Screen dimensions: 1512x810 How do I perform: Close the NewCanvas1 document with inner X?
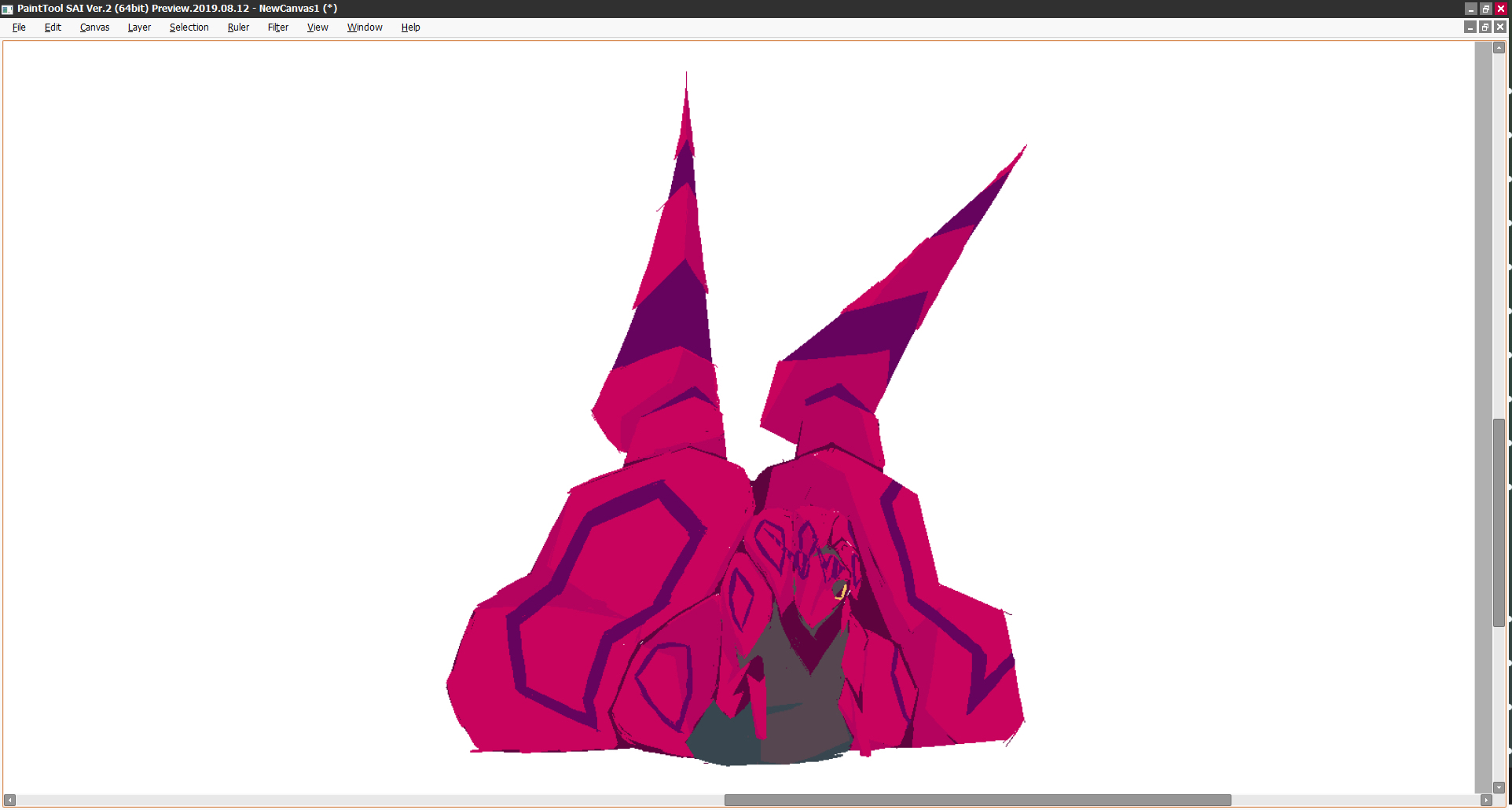coord(1500,27)
